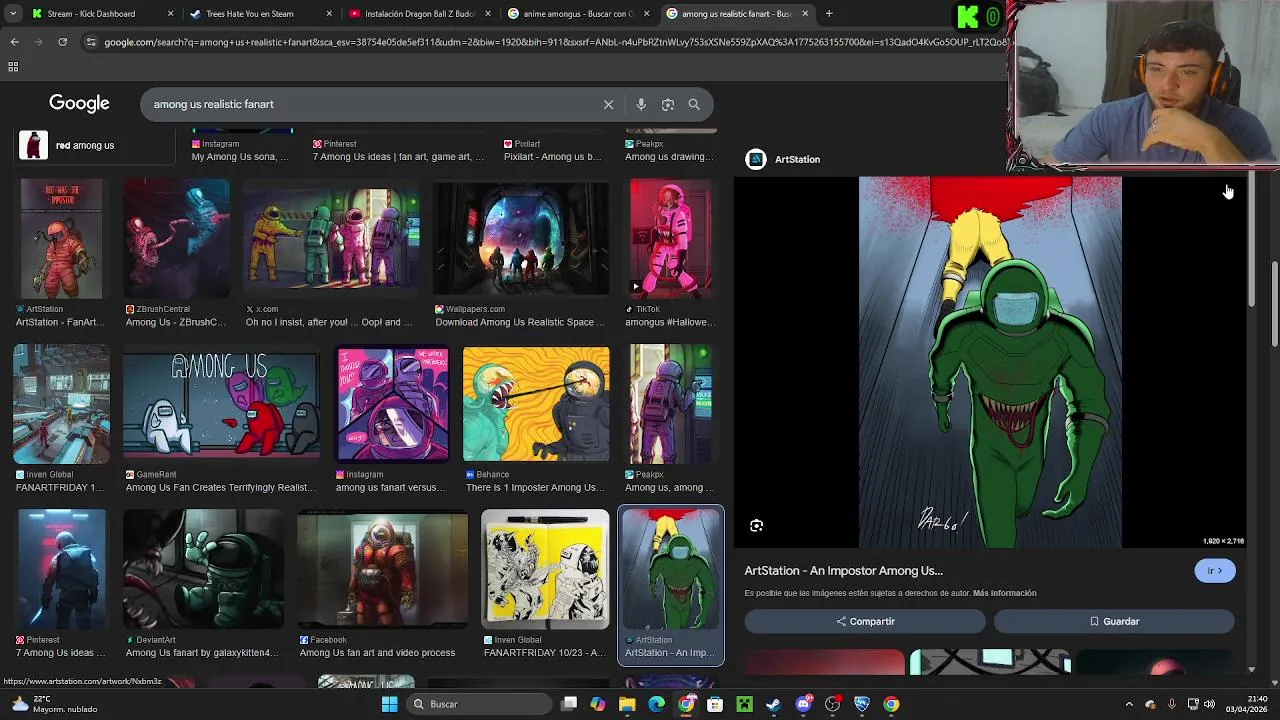Click the taskbar Buscar search box
The width and height of the screenshot is (1280, 720).
click(x=478, y=704)
